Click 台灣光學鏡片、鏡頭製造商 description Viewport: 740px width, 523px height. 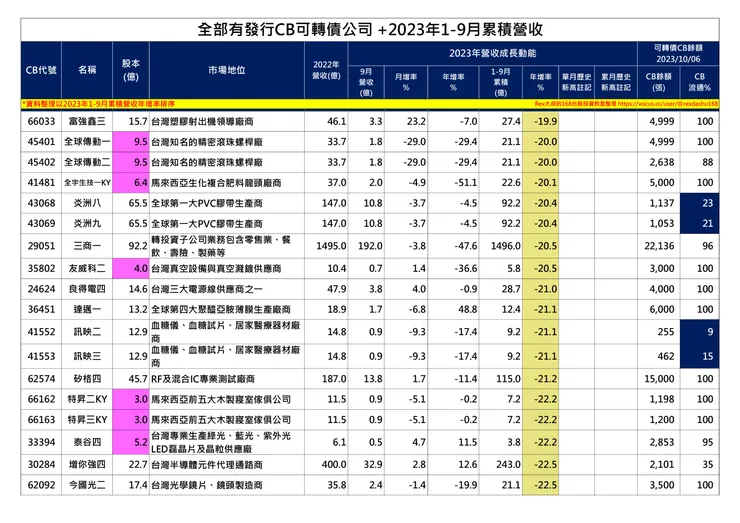[207, 485]
